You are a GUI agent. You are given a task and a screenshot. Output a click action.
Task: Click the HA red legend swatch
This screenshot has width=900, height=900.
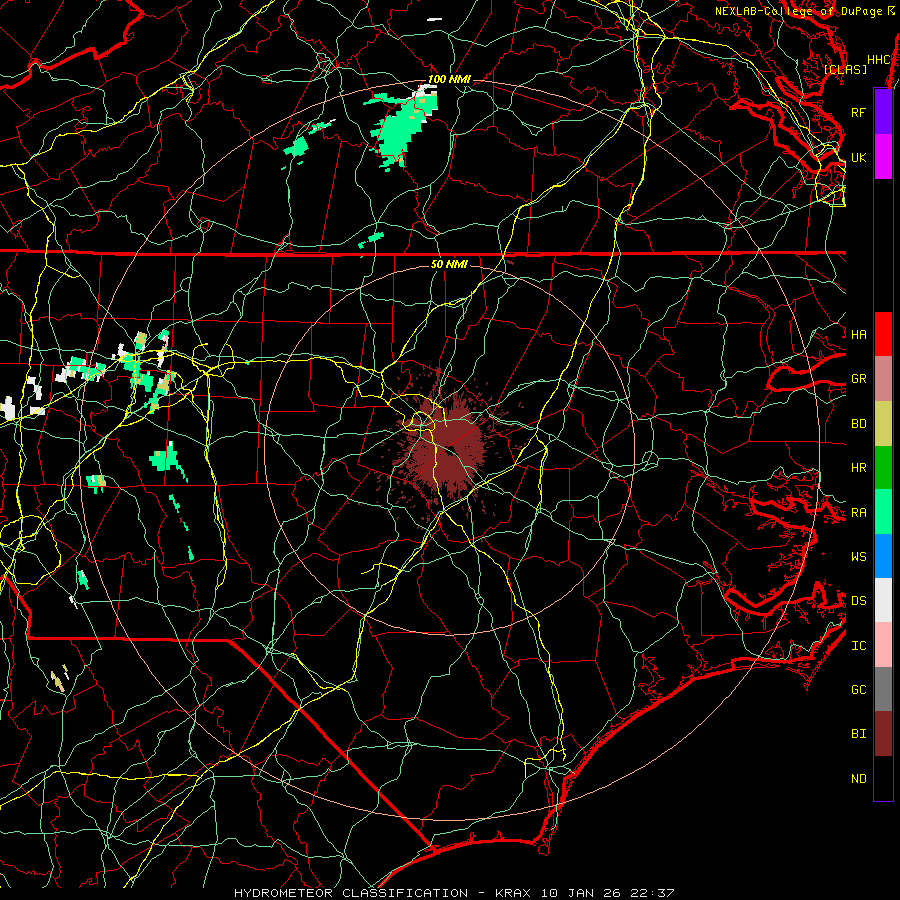(883, 334)
